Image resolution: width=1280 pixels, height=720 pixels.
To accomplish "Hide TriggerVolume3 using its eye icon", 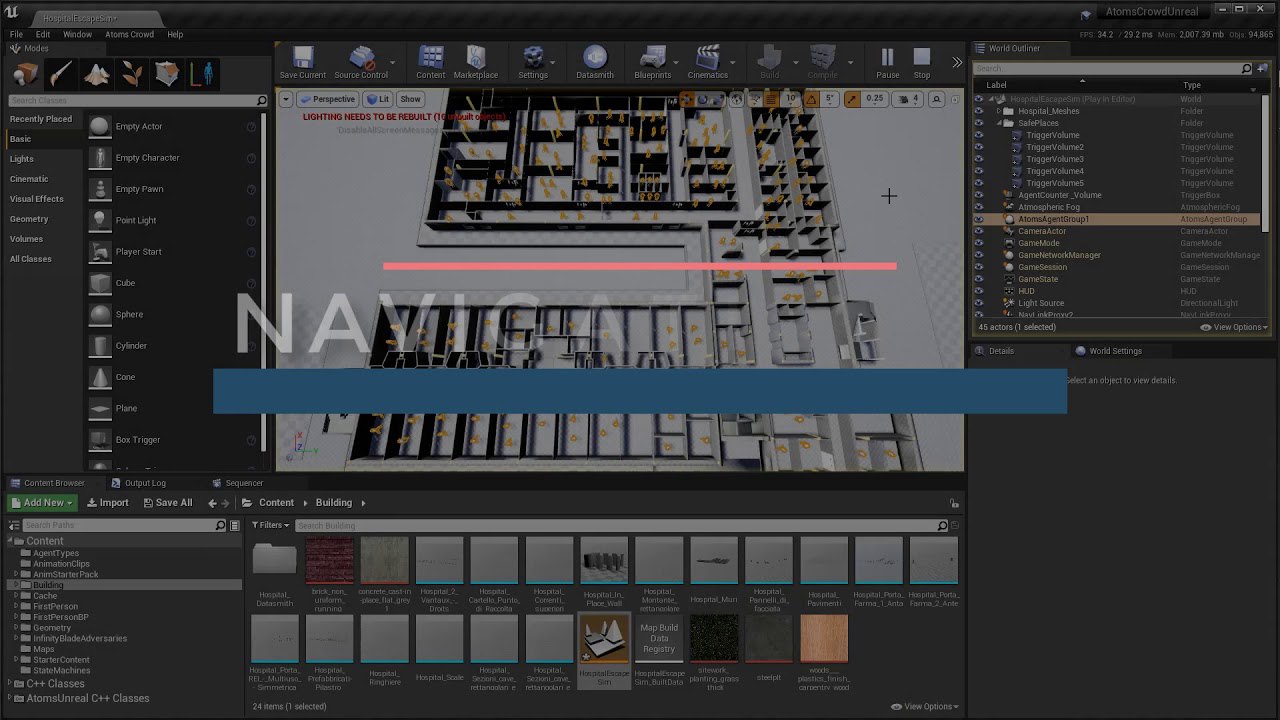I will [x=979, y=159].
